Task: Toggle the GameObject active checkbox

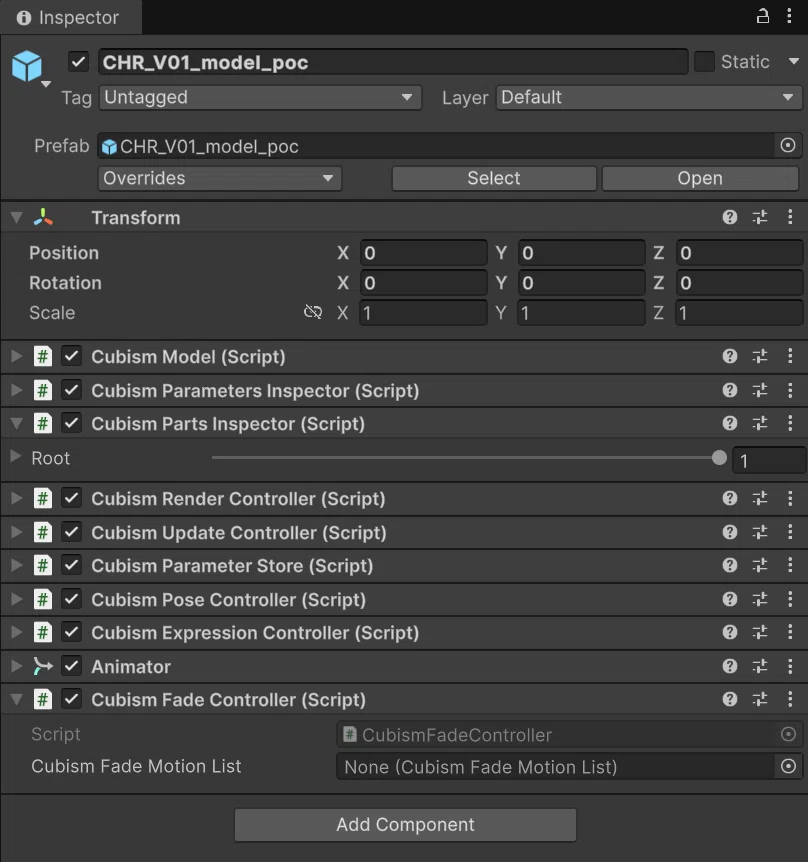Action: pyautogui.click(x=79, y=61)
